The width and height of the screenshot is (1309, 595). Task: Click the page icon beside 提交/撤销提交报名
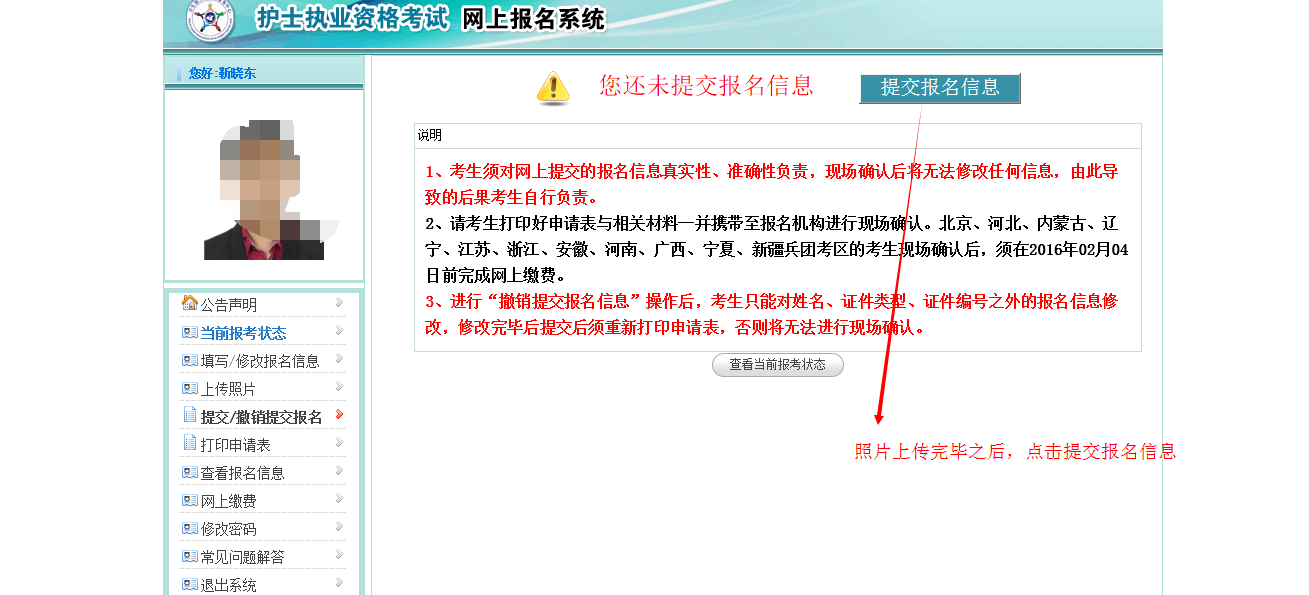[x=189, y=415]
